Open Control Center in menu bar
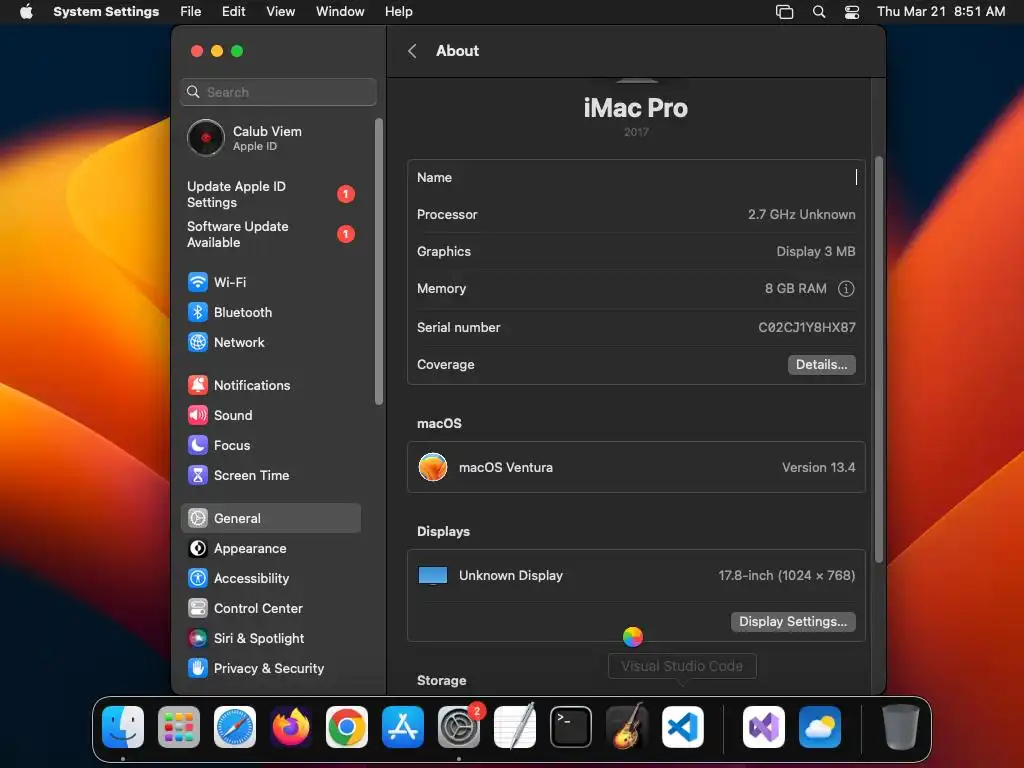Viewport: 1024px width, 768px height. (852, 12)
